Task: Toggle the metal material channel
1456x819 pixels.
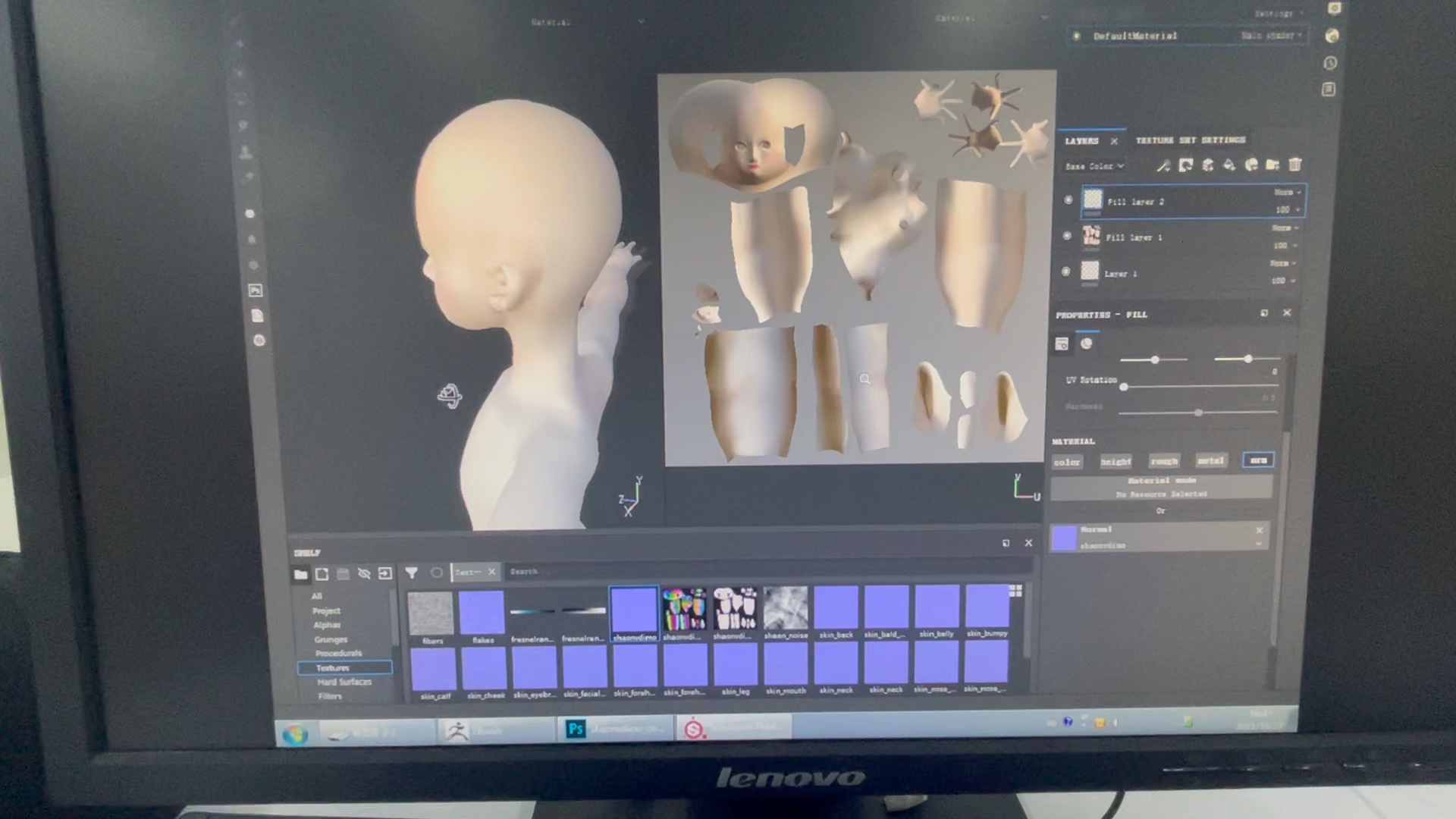Action: [1210, 460]
